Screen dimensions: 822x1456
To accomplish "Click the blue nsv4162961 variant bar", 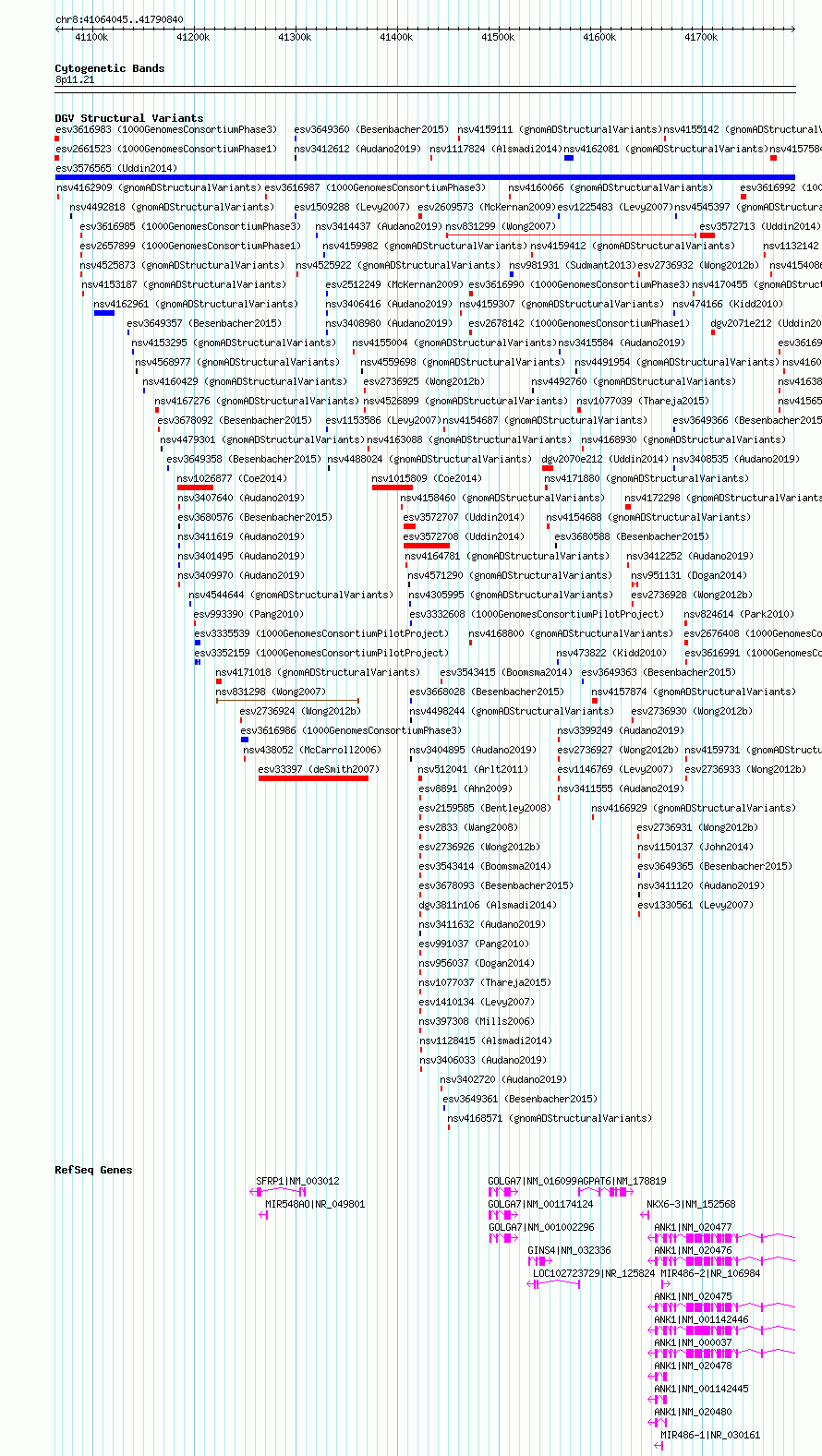I will point(104,313).
